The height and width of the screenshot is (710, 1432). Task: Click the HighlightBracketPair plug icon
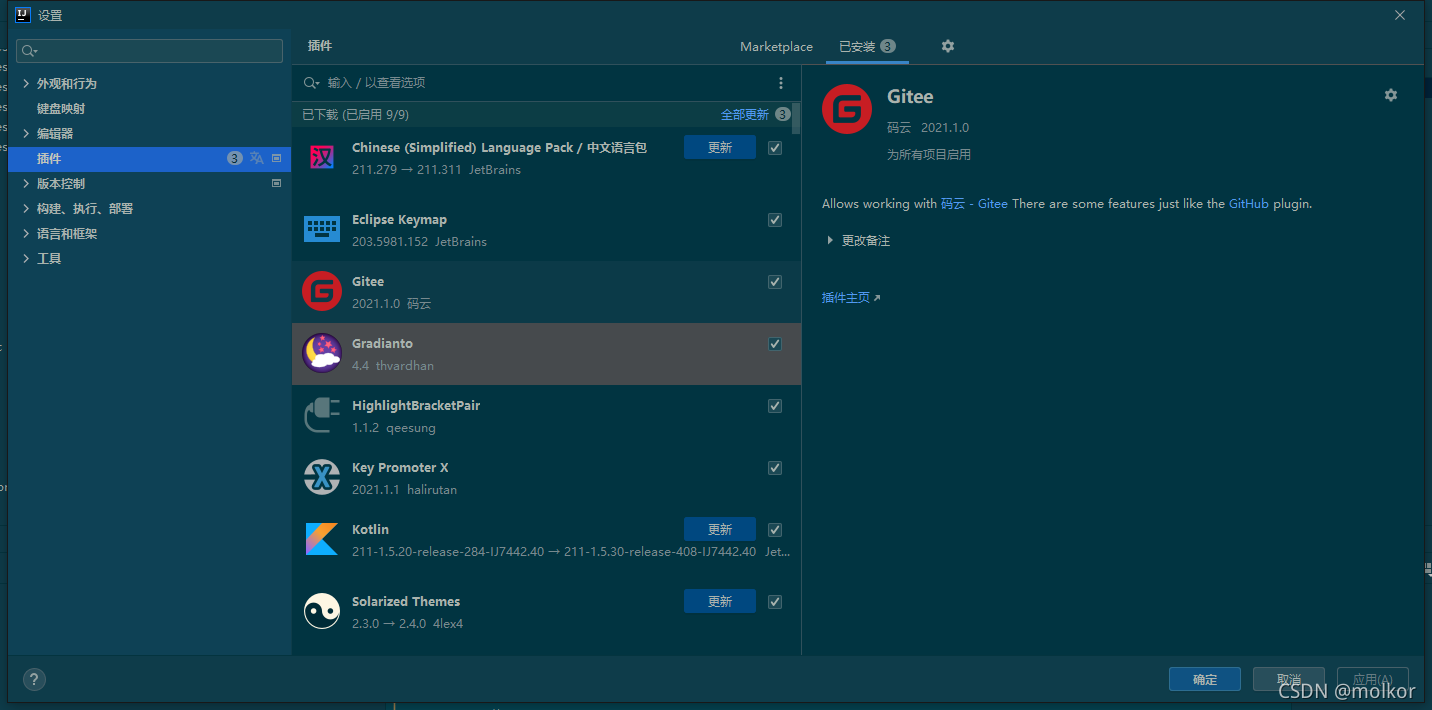(322, 415)
